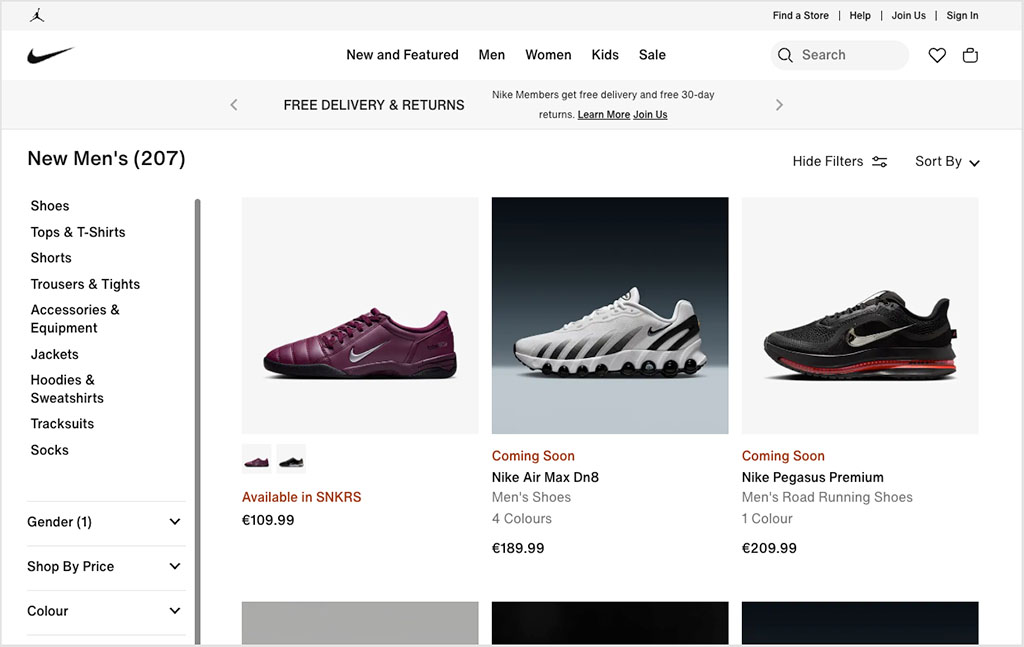1024x647 pixels.
Task: Open the Kids menu
Action: pyautogui.click(x=605, y=55)
